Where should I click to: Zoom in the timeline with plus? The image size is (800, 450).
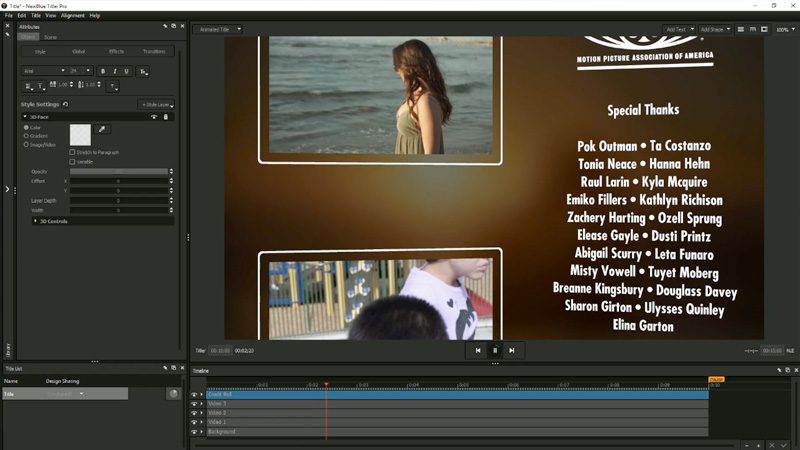tap(759, 445)
